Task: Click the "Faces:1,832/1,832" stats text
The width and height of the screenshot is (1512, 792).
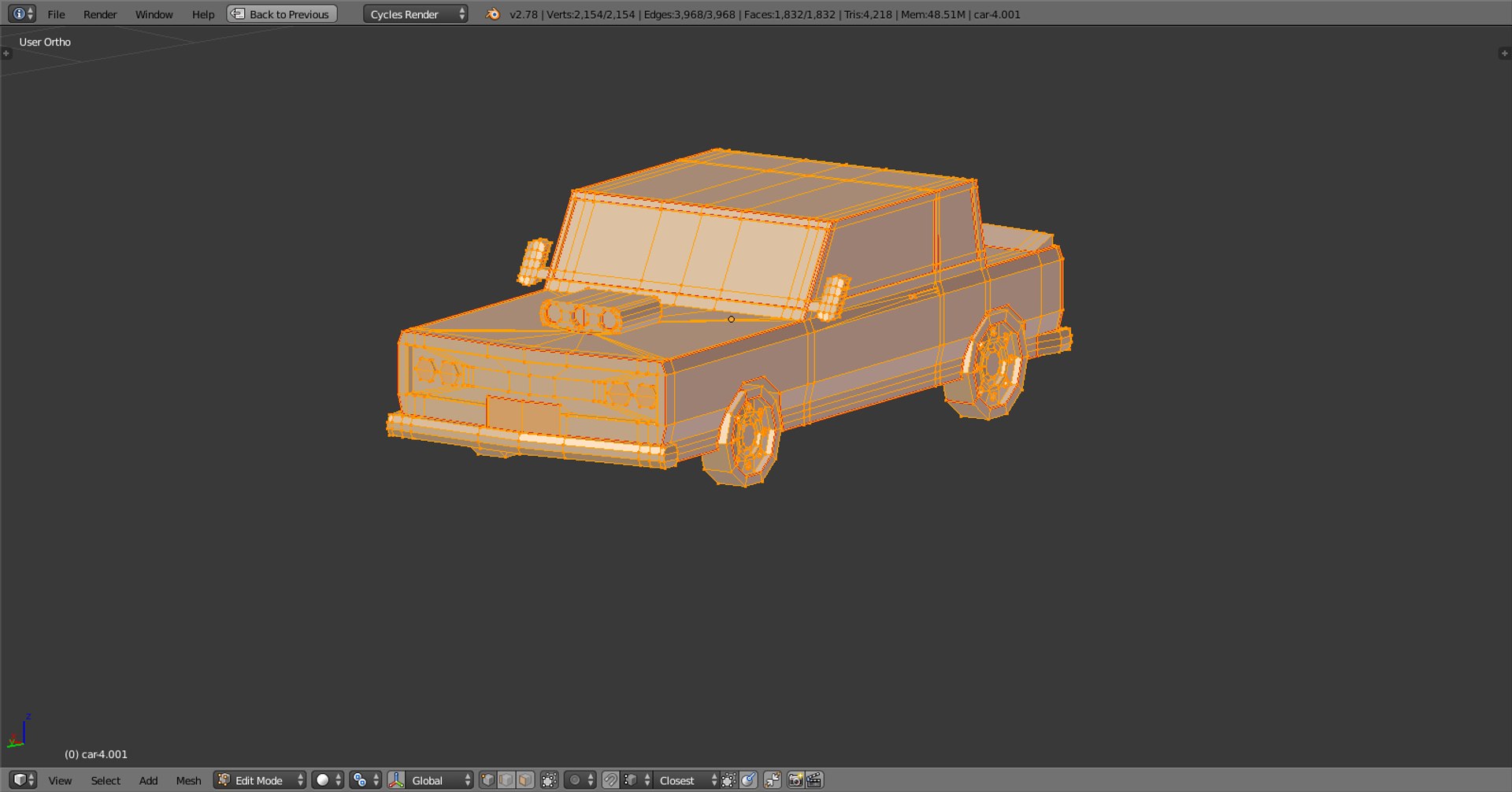Action: pyautogui.click(x=790, y=14)
